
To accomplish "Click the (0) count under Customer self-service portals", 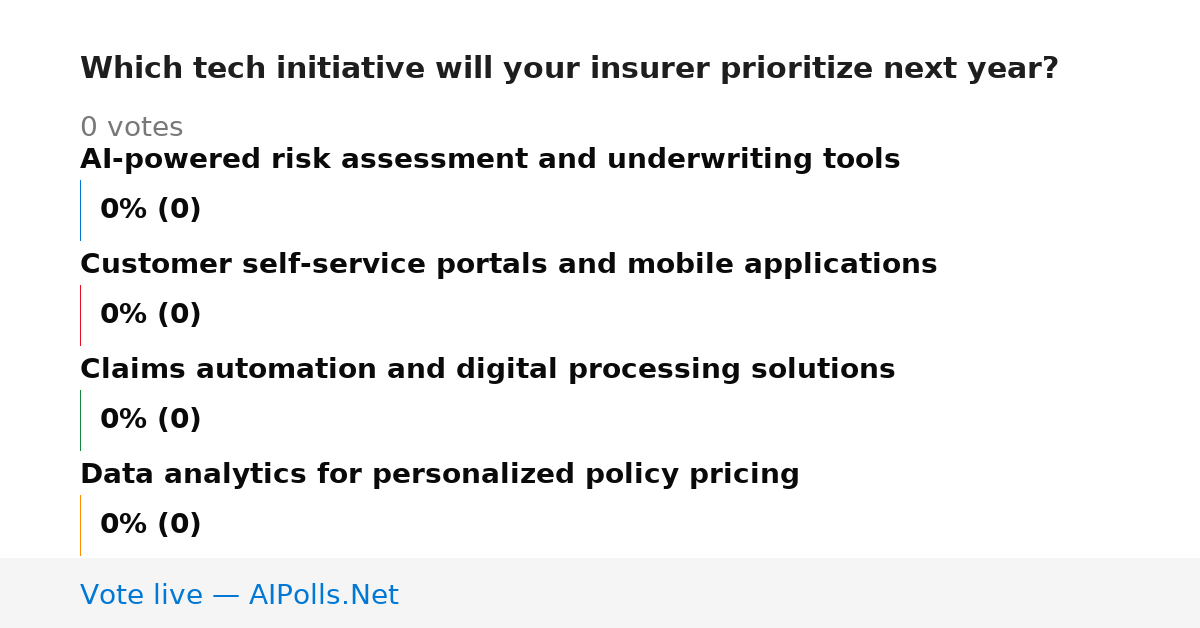I will pos(180,315).
